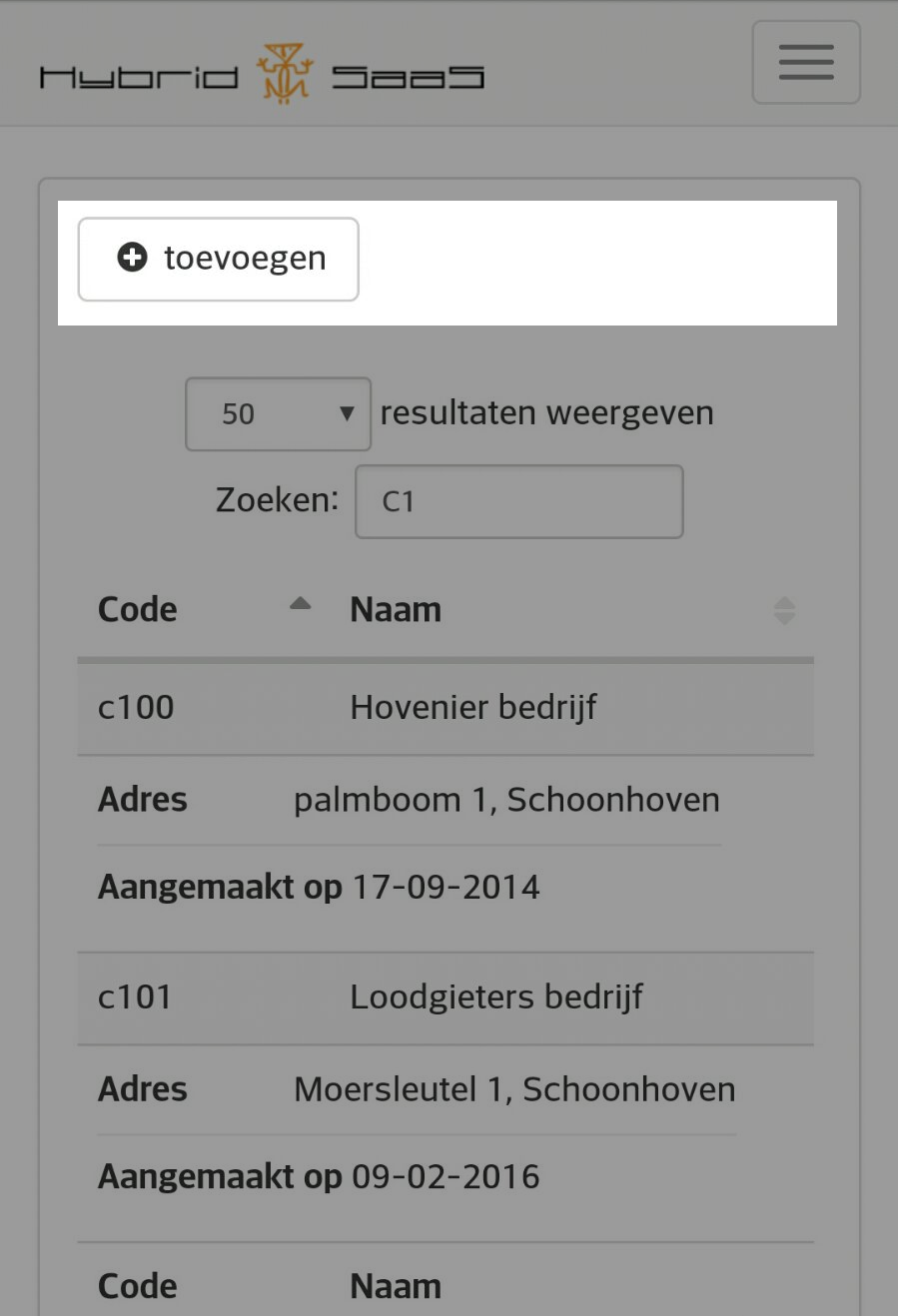
Task: Focus the Zoeken search field
Action: click(x=518, y=501)
